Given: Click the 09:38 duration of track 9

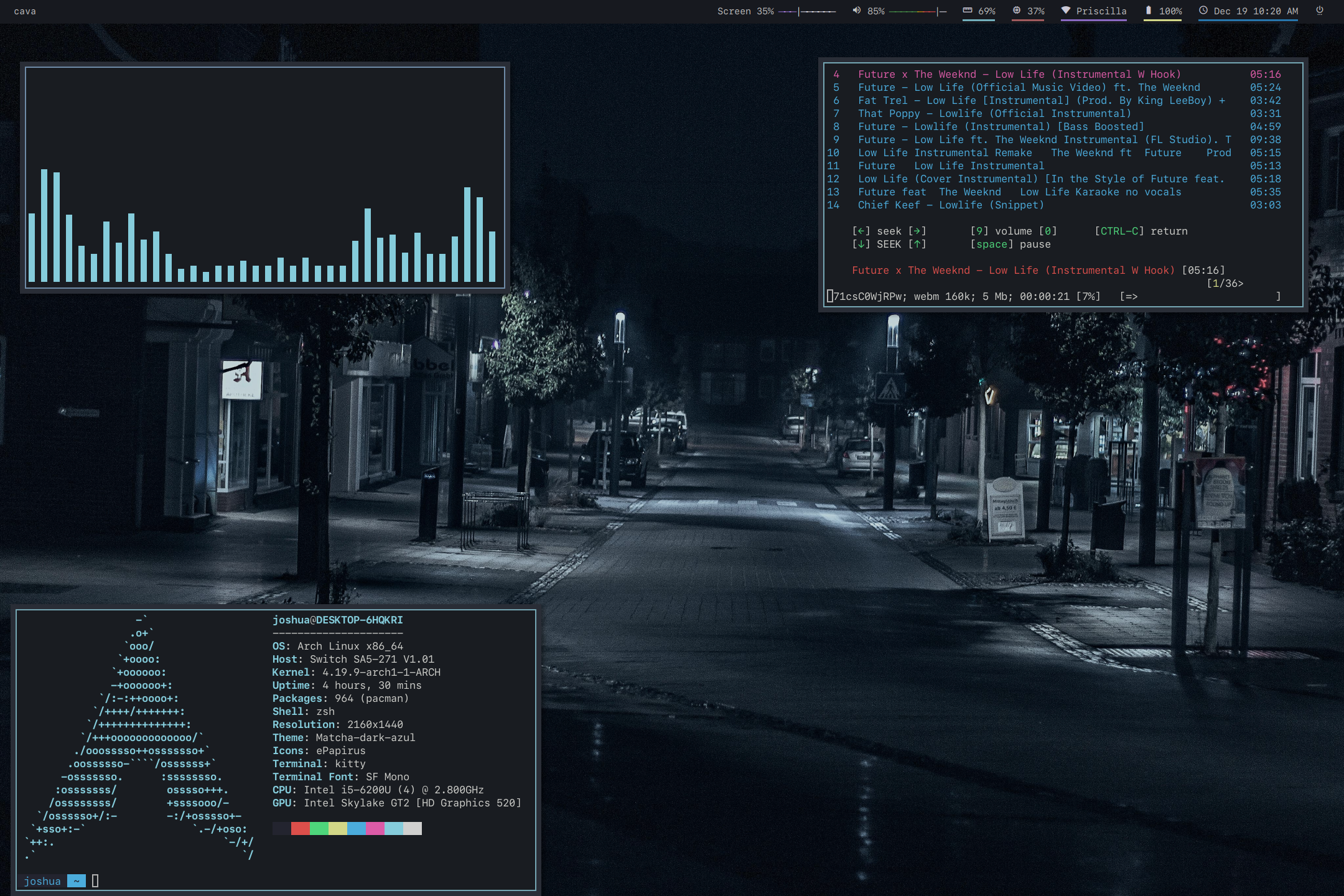Looking at the screenshot, I should pos(1266,140).
